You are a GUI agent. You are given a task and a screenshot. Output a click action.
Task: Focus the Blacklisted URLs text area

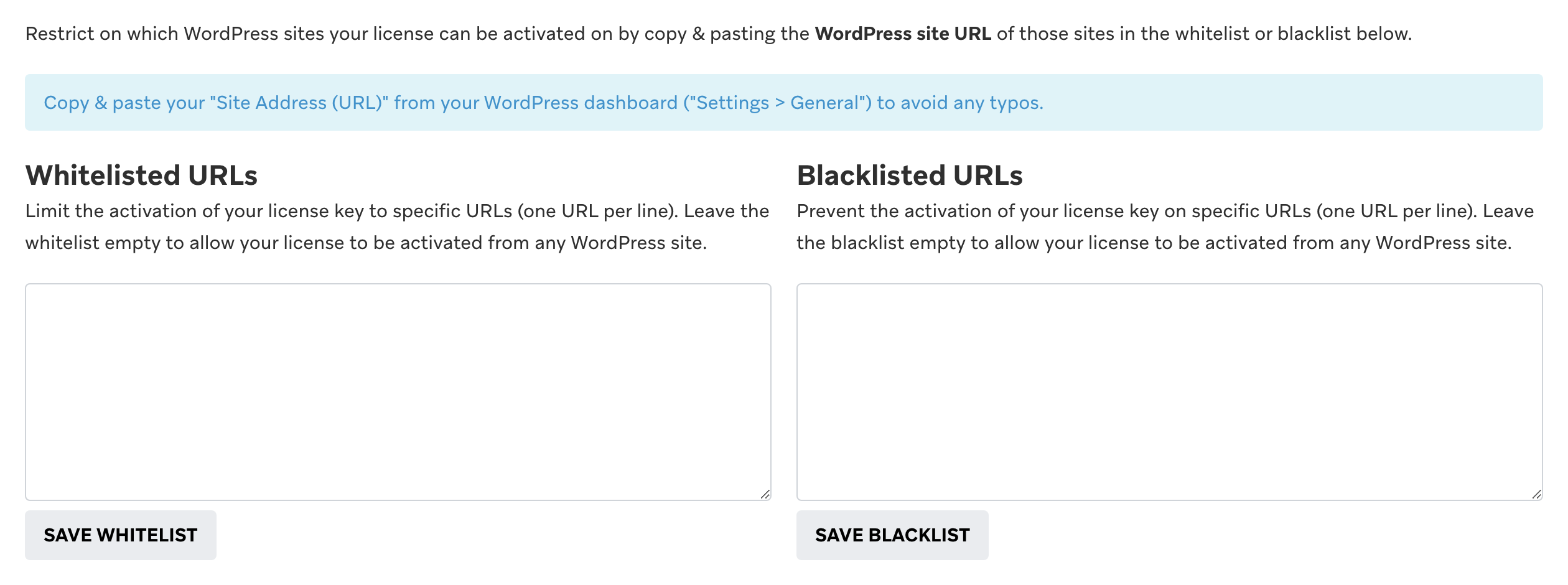click(x=1169, y=391)
